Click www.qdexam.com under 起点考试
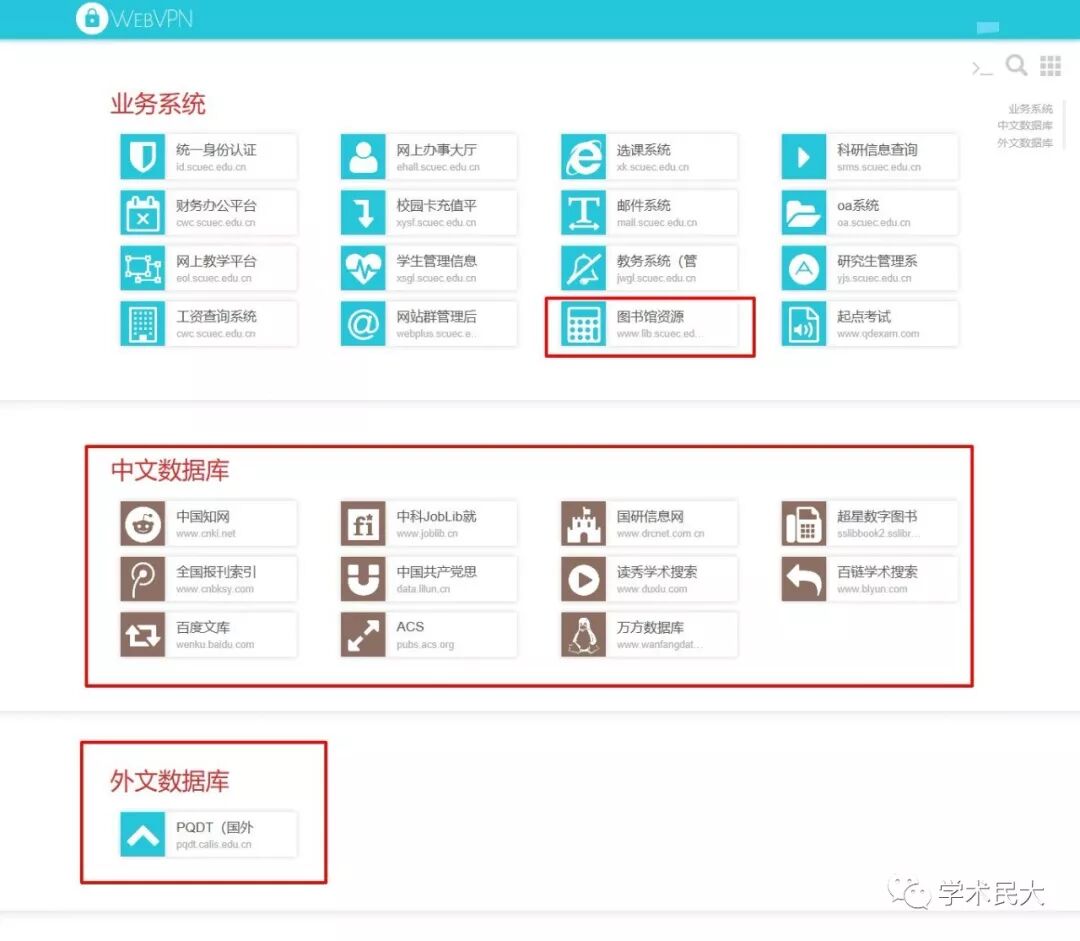Viewport: 1080px width, 941px height. [x=878, y=333]
